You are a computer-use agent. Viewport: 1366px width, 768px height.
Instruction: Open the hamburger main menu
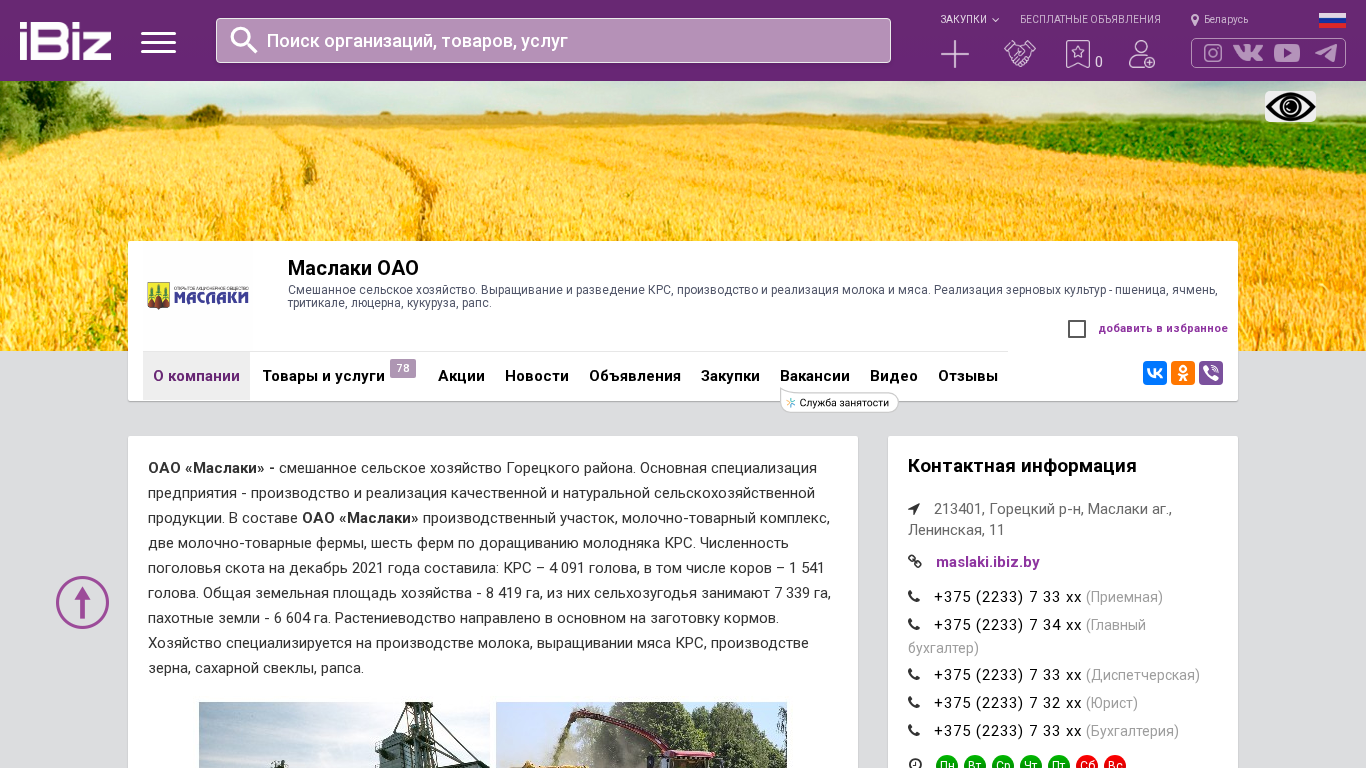tap(158, 42)
